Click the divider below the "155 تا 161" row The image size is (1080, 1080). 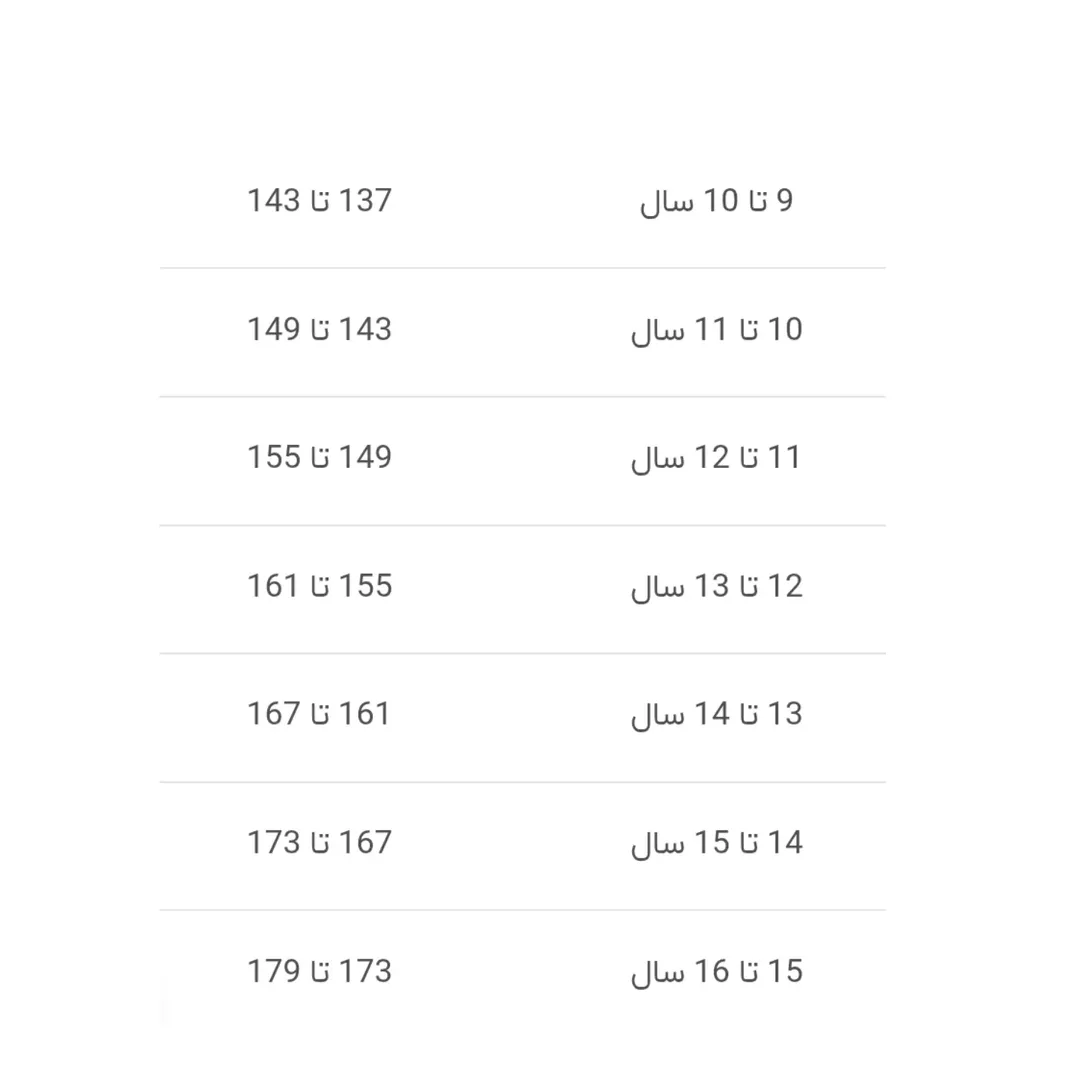(522, 654)
